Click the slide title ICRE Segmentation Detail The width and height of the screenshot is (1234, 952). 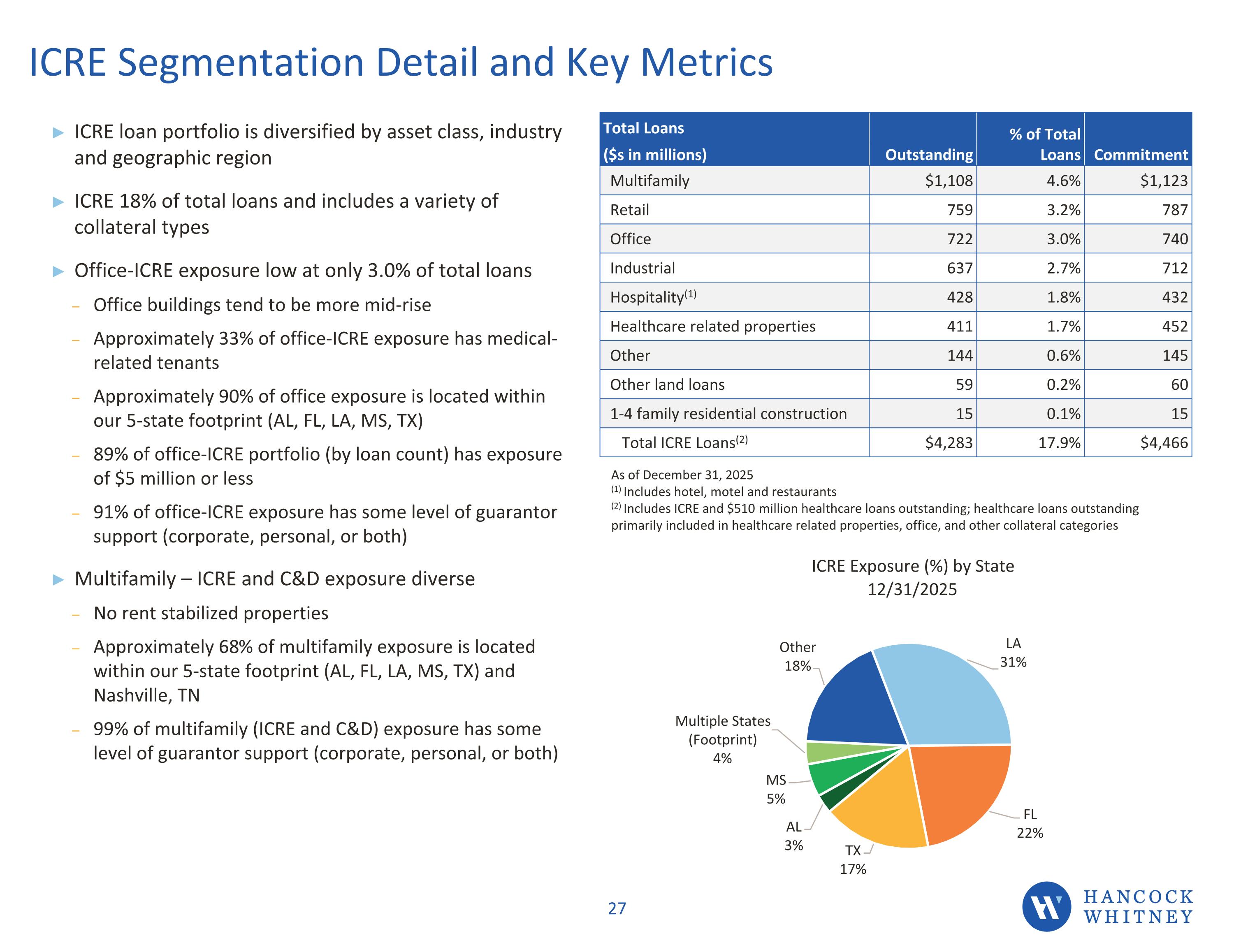coord(400,62)
